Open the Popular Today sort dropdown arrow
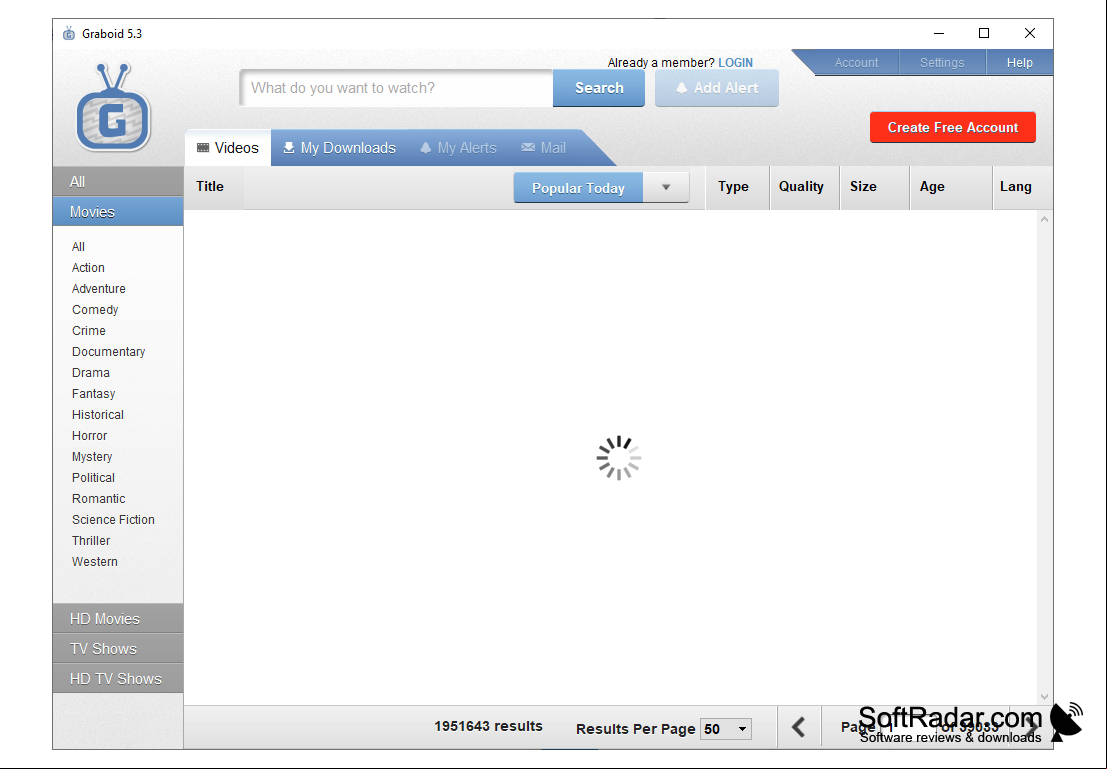 (666, 187)
